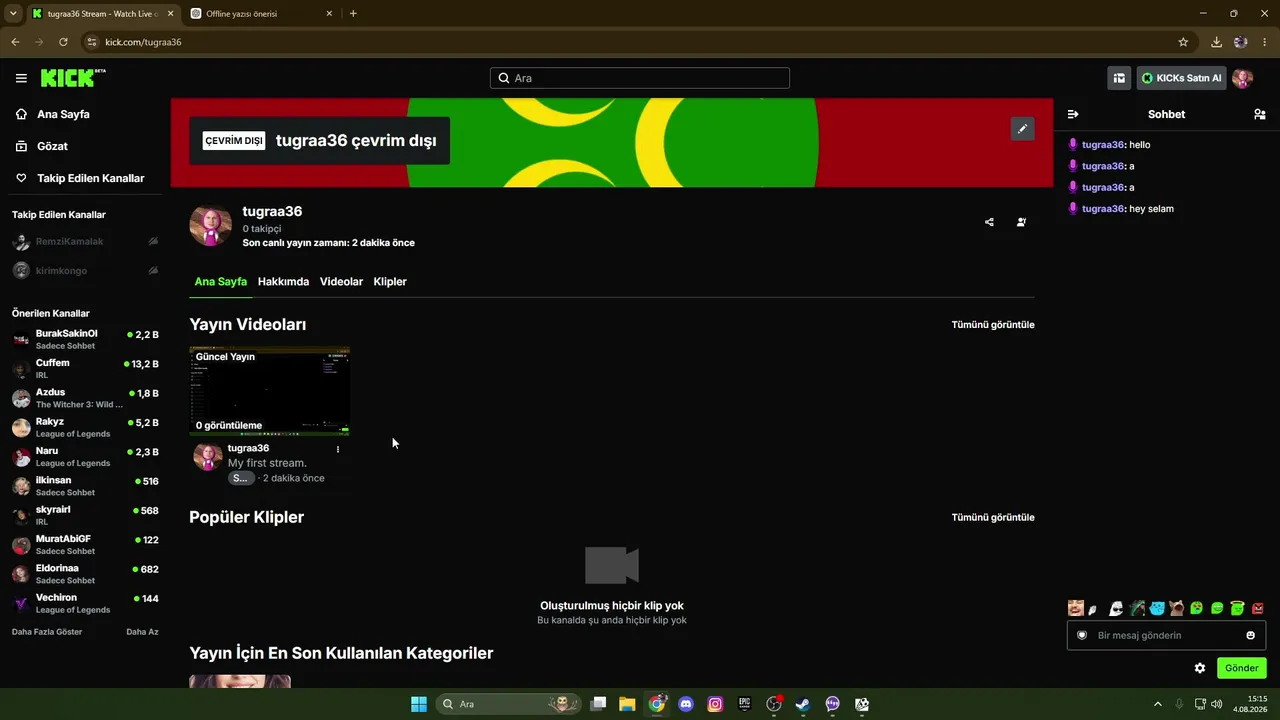Open the tugraa36 channel avatar
The image size is (1280, 720).
point(211,226)
